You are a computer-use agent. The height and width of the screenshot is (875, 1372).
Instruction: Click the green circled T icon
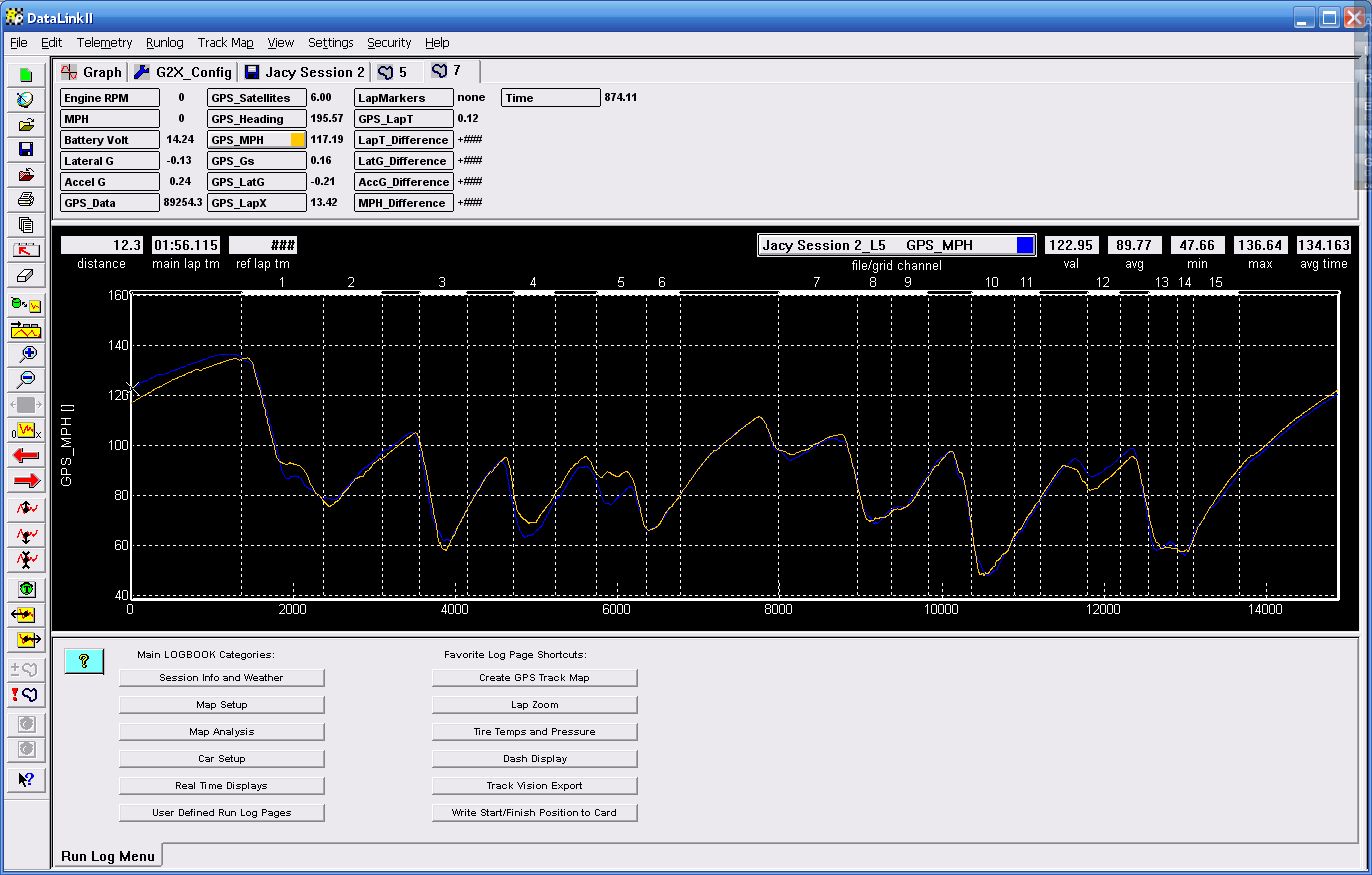26,589
